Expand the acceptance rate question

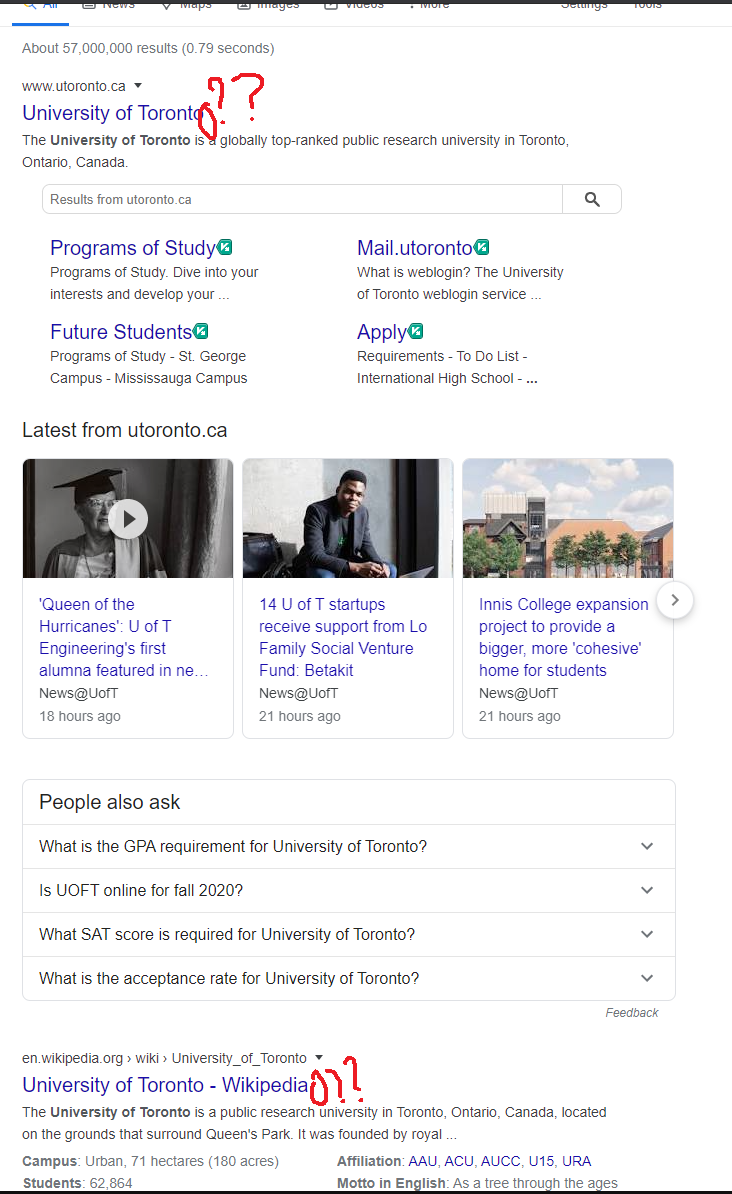click(x=647, y=978)
